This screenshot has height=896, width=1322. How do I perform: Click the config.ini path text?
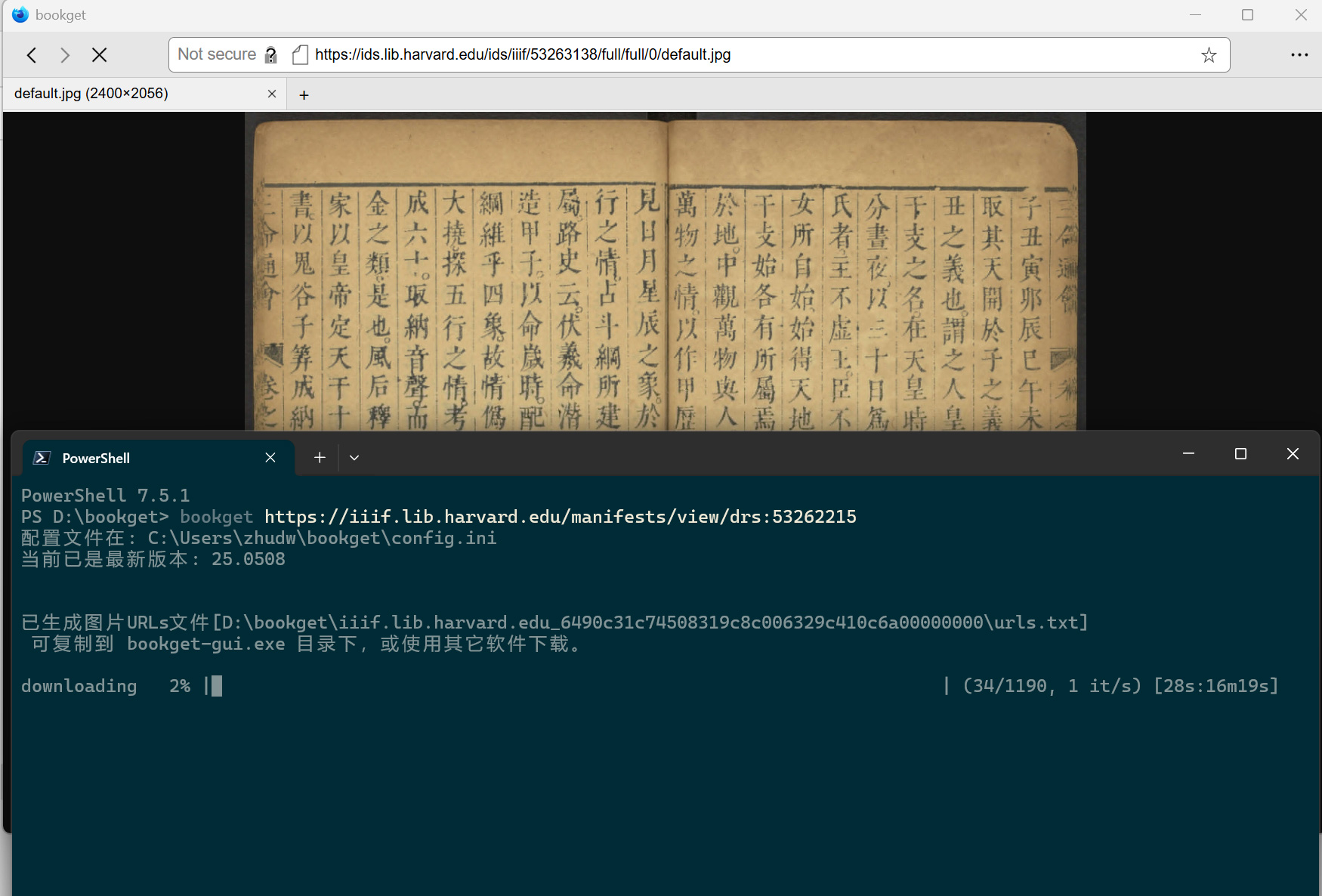pos(322,538)
